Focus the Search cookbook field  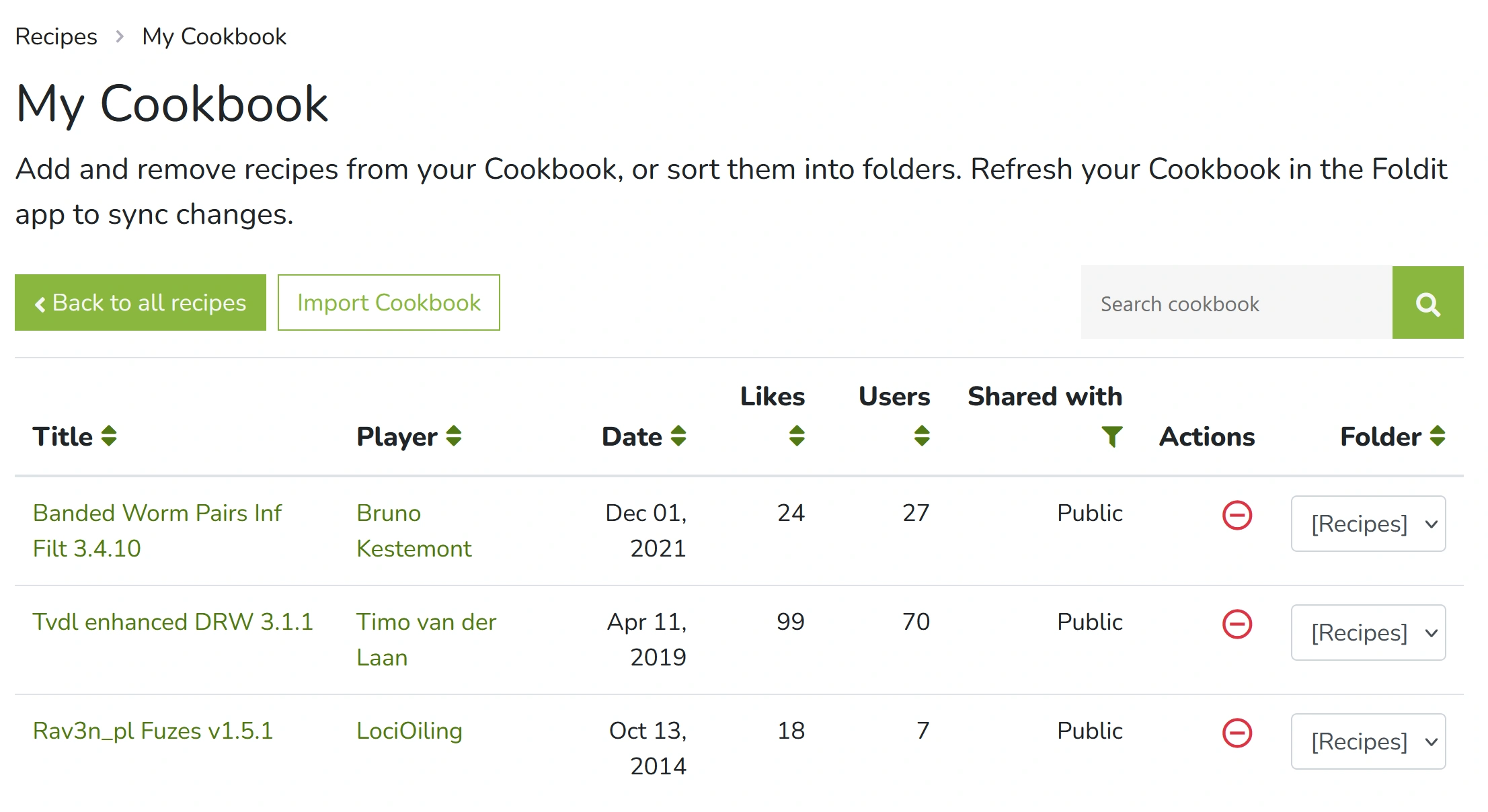point(1236,303)
